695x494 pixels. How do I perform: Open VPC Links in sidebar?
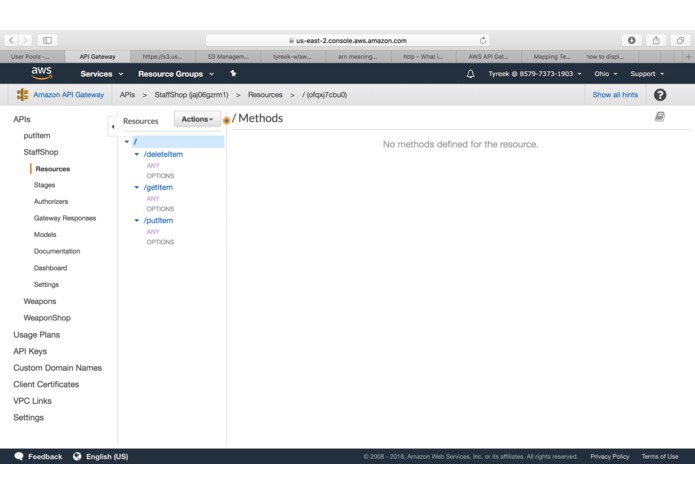point(32,401)
